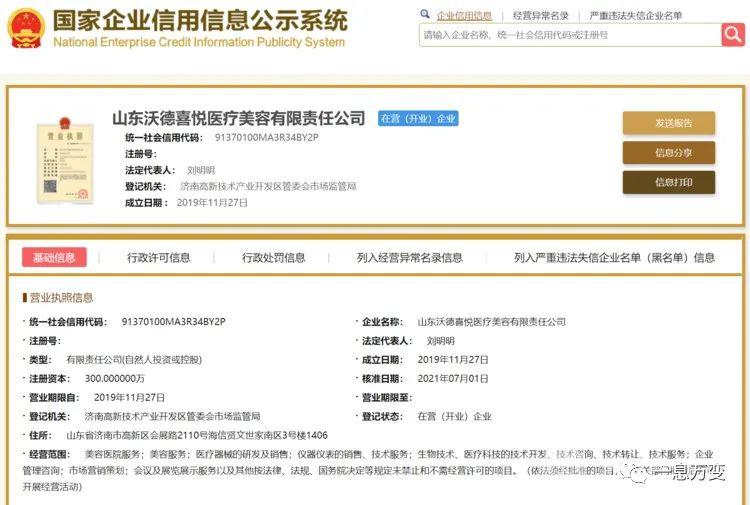
Task: Click the 企业名称 value in license info
Action: (492, 322)
